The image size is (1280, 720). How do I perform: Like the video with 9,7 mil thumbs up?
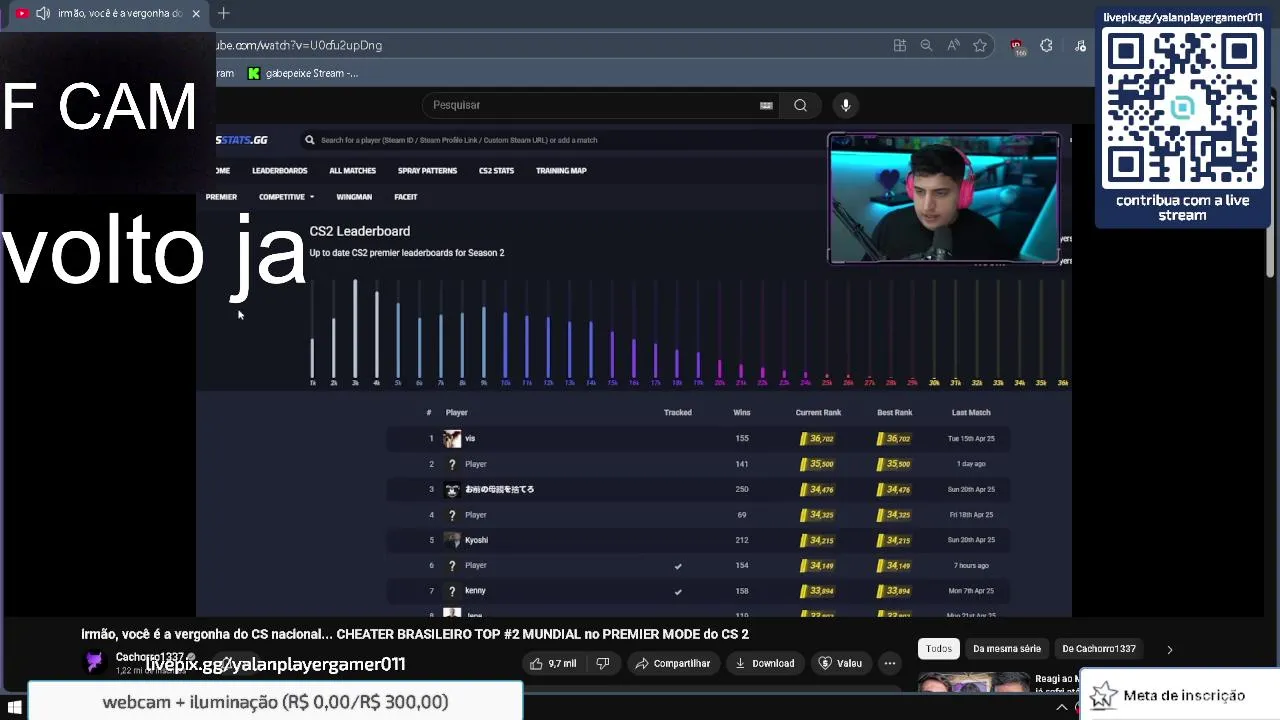(x=553, y=663)
